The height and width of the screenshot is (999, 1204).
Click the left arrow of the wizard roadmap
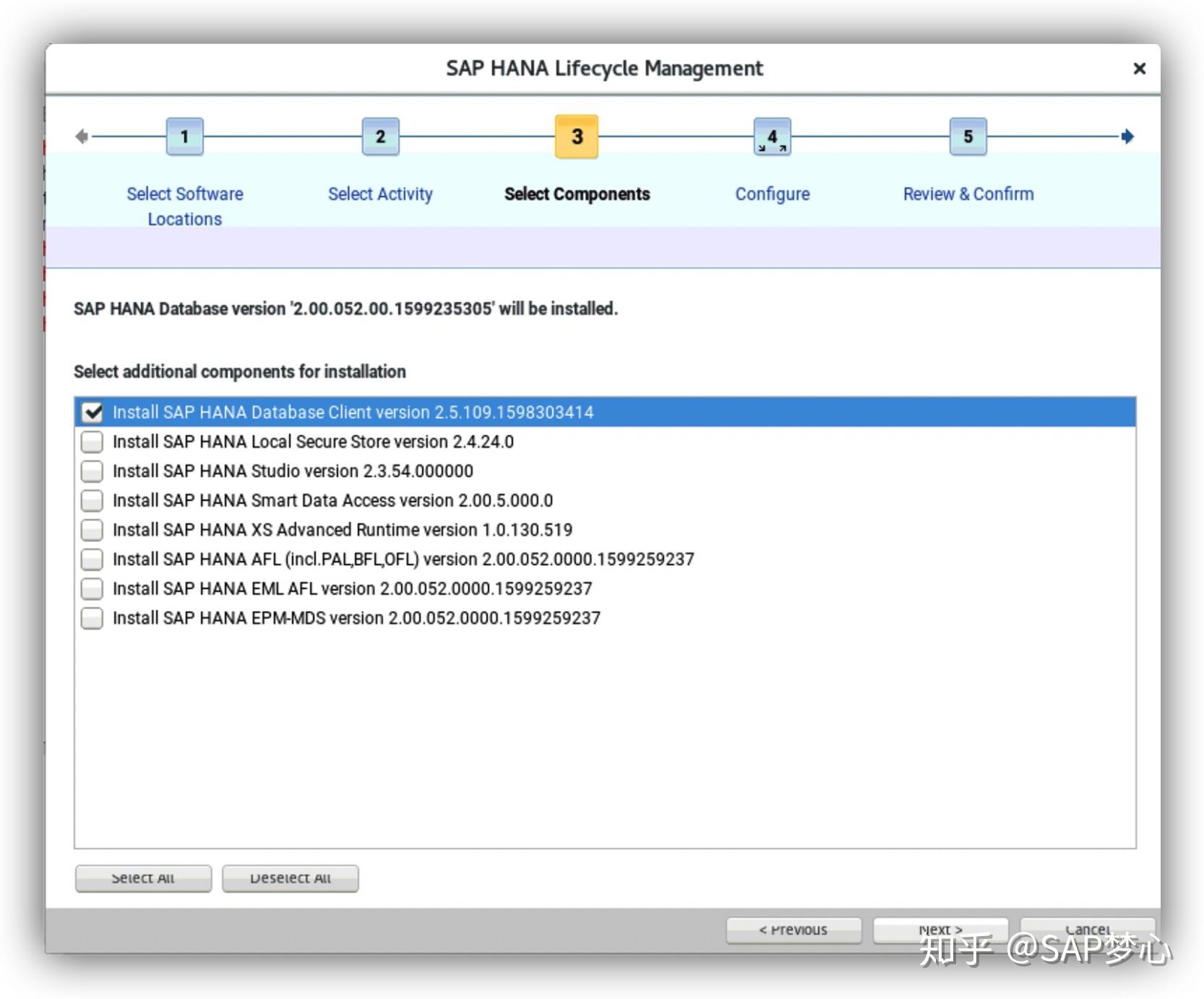tap(82, 137)
